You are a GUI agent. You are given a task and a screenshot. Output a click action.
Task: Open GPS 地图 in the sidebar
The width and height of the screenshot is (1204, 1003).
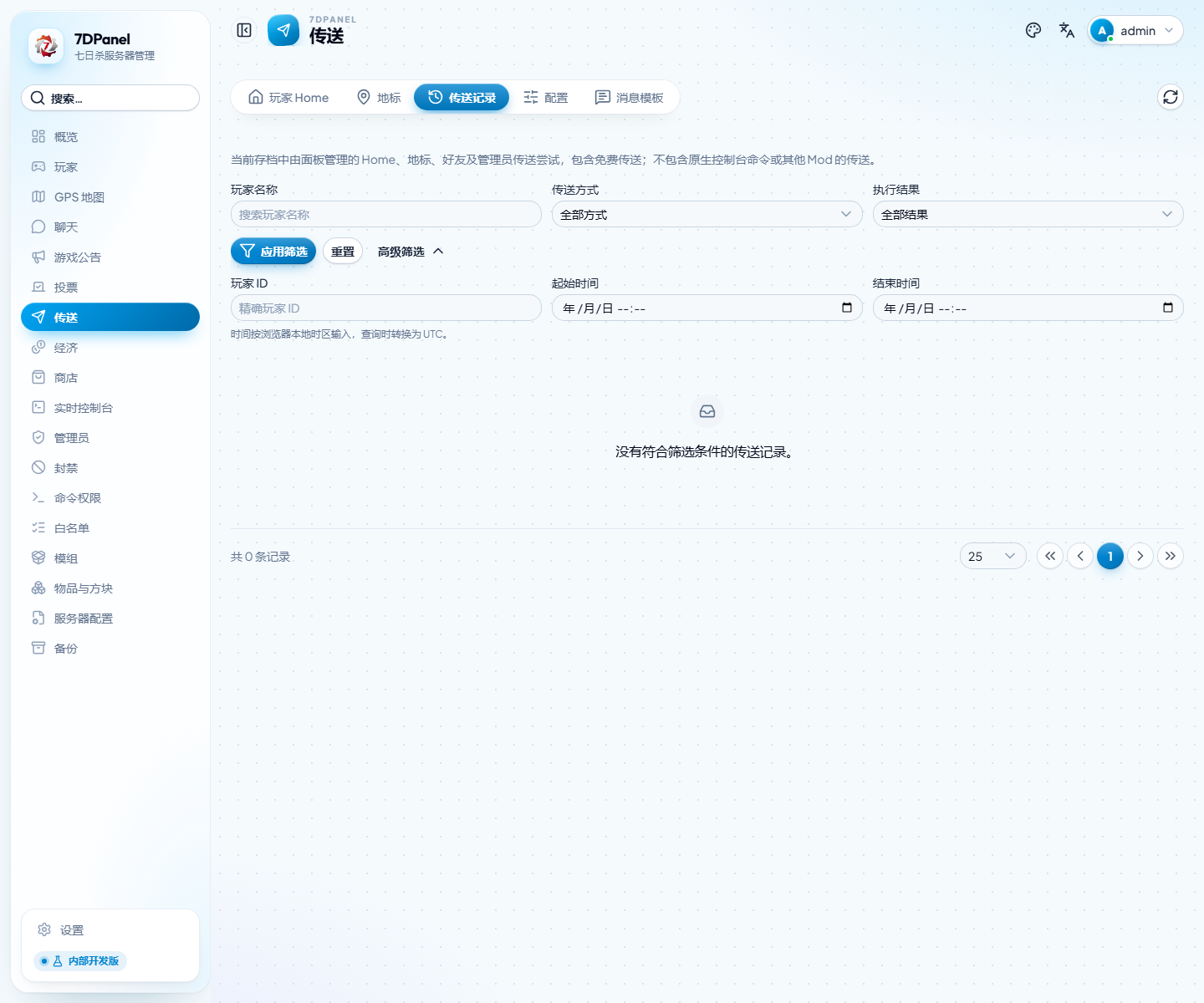(110, 197)
